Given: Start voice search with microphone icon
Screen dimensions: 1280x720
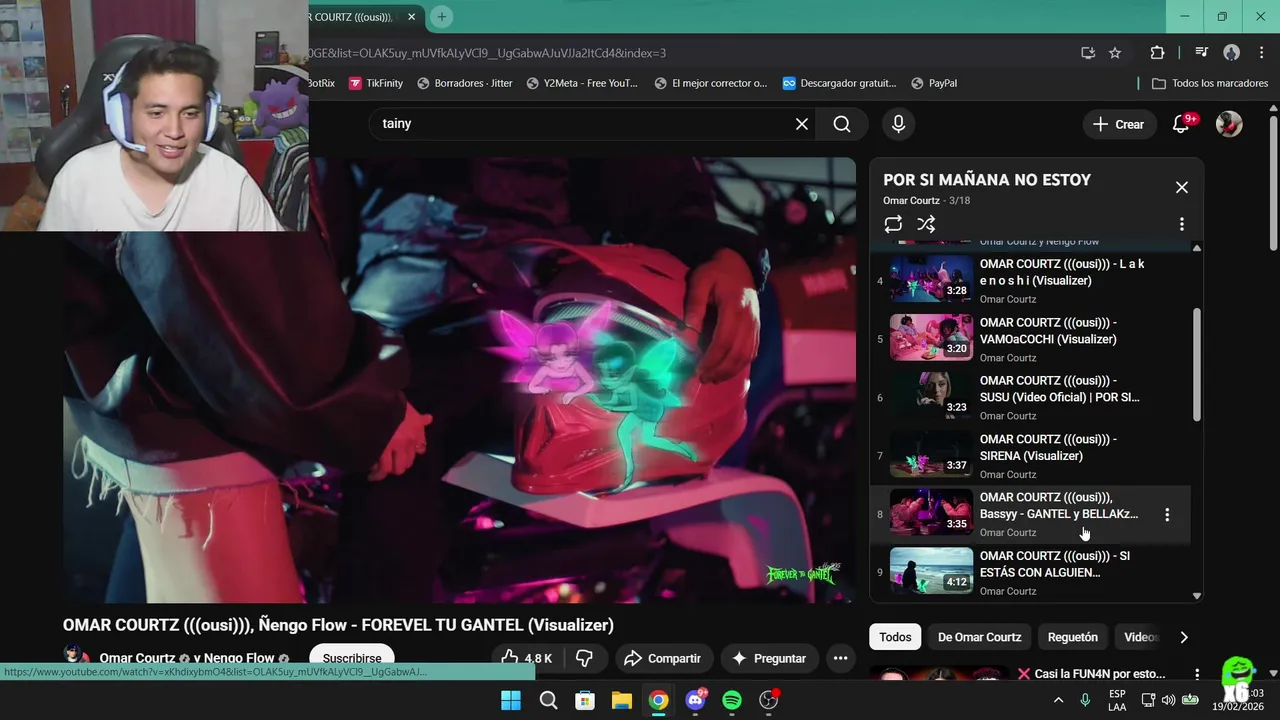Looking at the screenshot, I should [x=898, y=124].
